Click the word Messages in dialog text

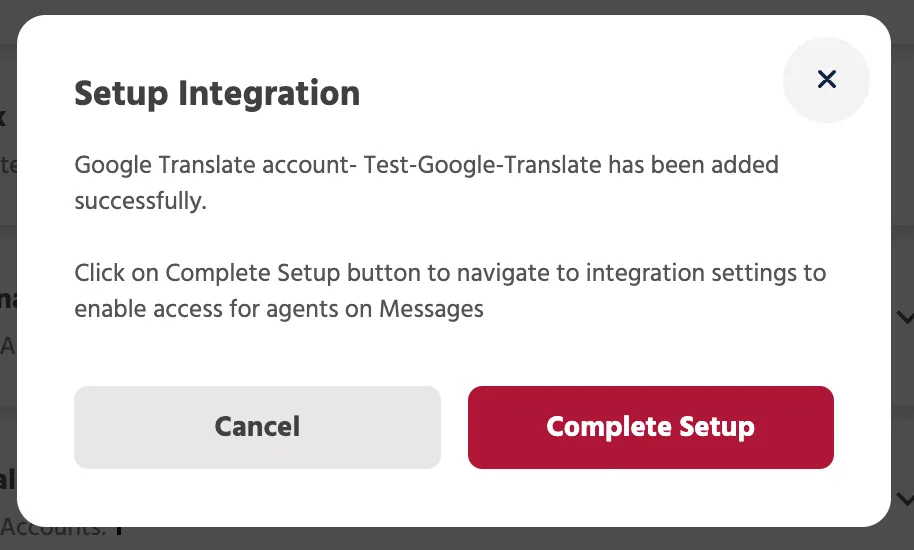431,309
